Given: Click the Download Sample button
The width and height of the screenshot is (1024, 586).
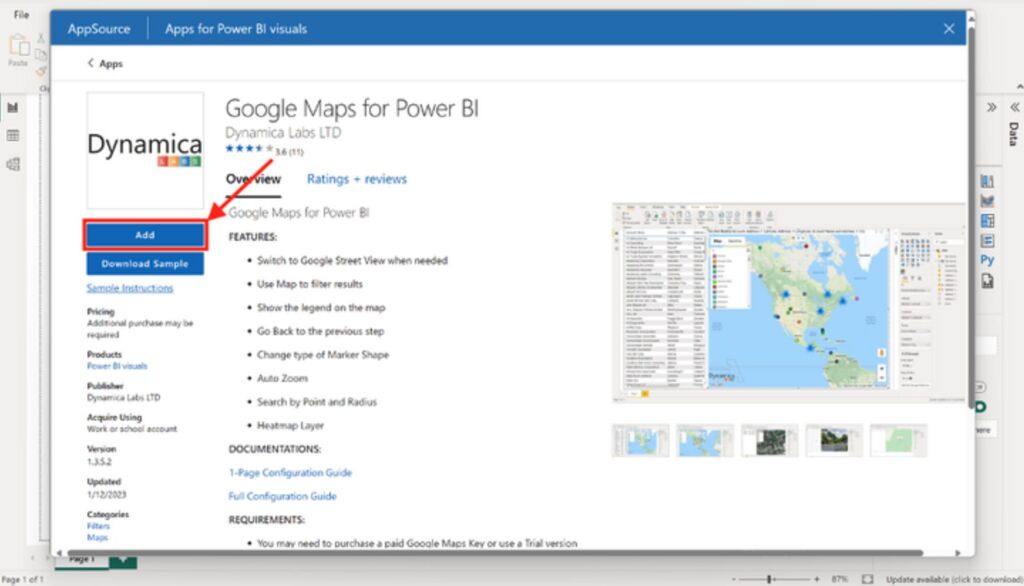Looking at the screenshot, I should click(x=145, y=264).
